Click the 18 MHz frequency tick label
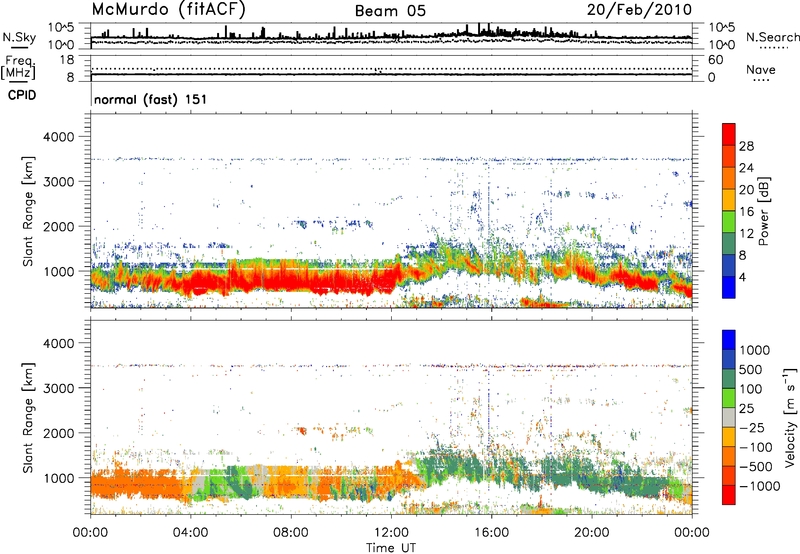 tap(67, 60)
